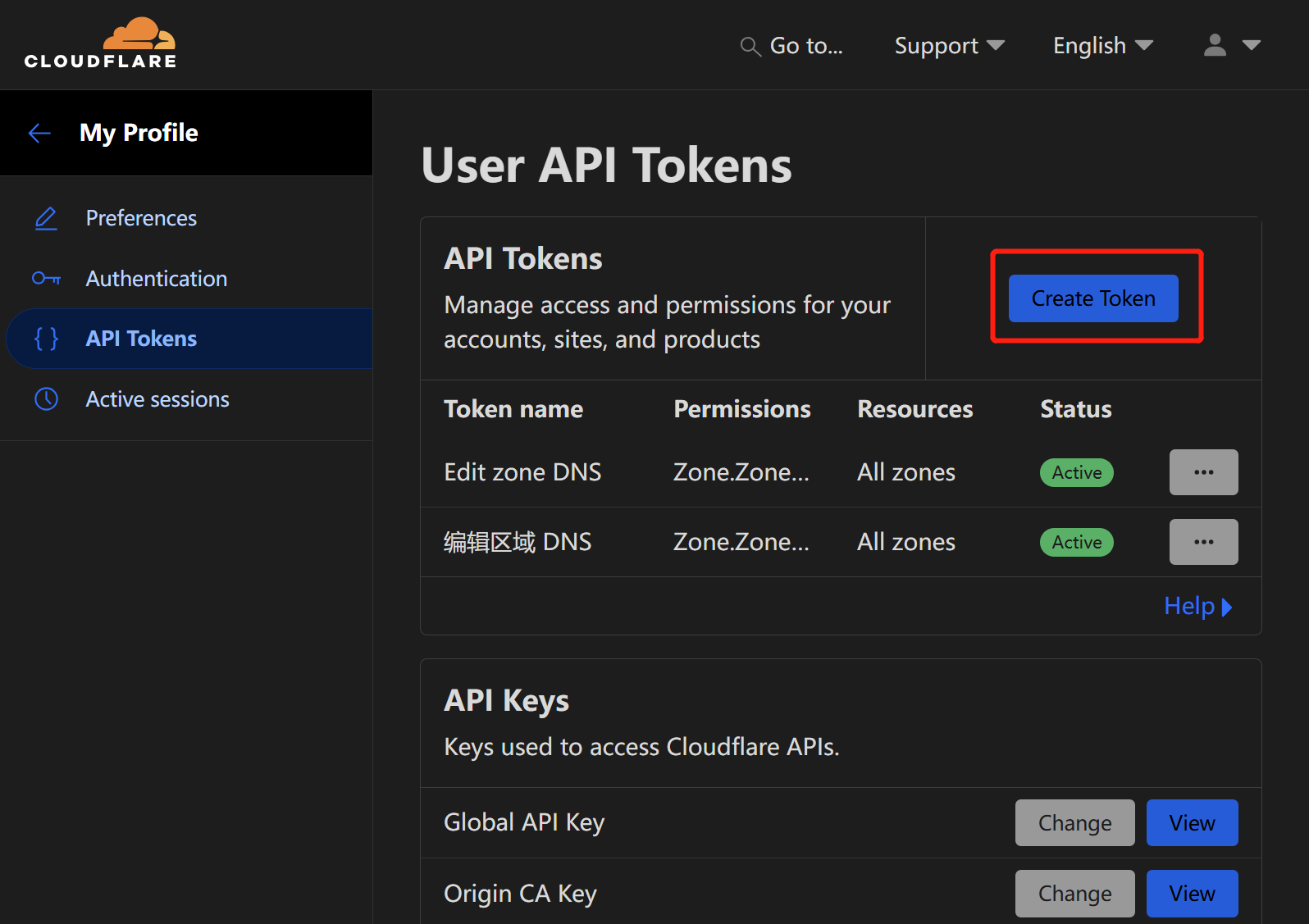Click the Authentication key icon
Screen dimensions: 1309x924
pos(46,279)
